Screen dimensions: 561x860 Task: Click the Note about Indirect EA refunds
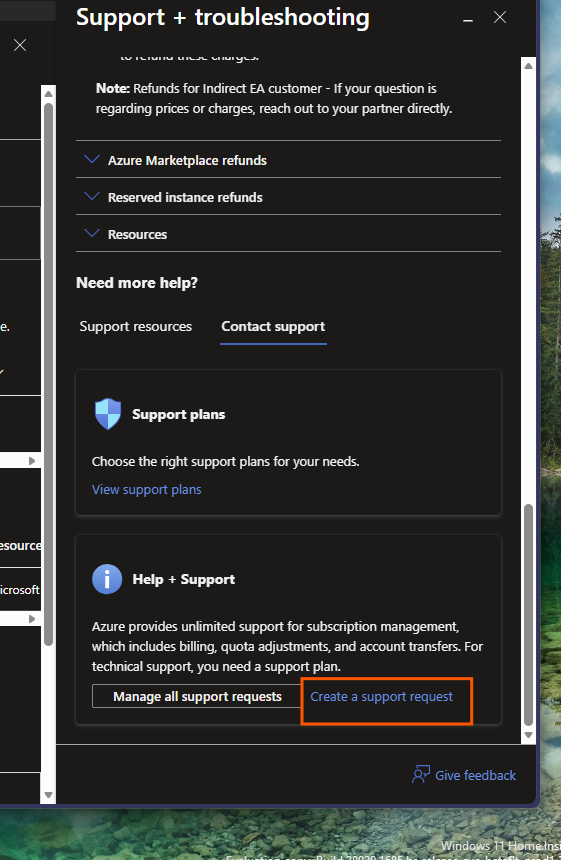coord(274,98)
